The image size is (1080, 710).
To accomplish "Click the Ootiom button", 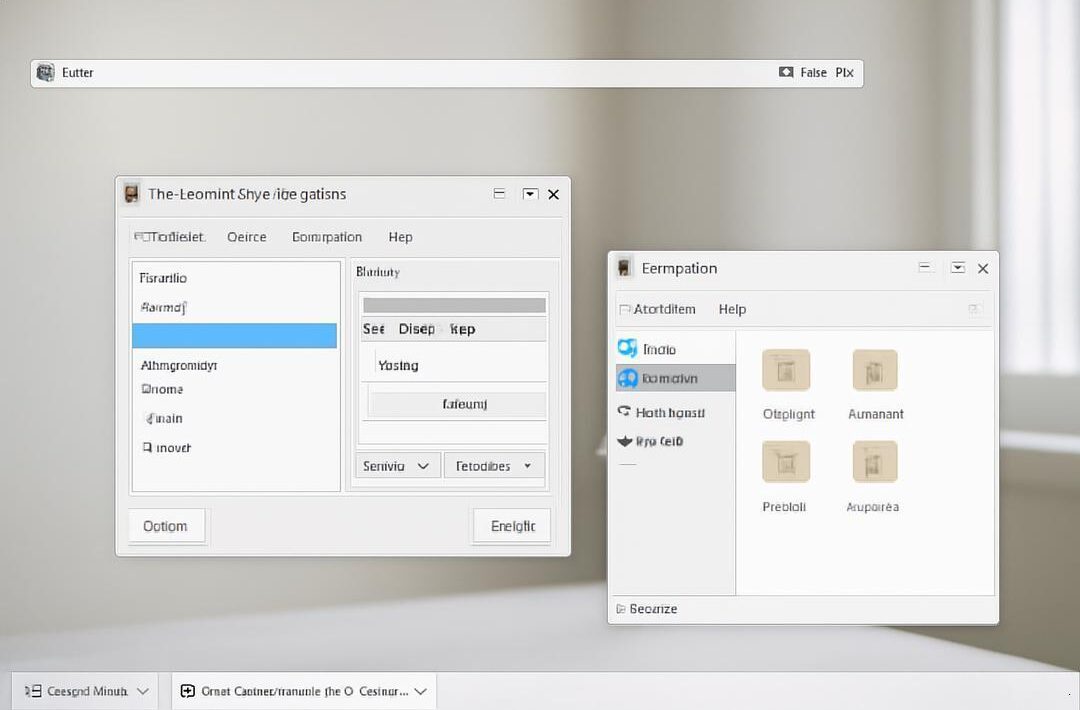I will tap(167, 526).
